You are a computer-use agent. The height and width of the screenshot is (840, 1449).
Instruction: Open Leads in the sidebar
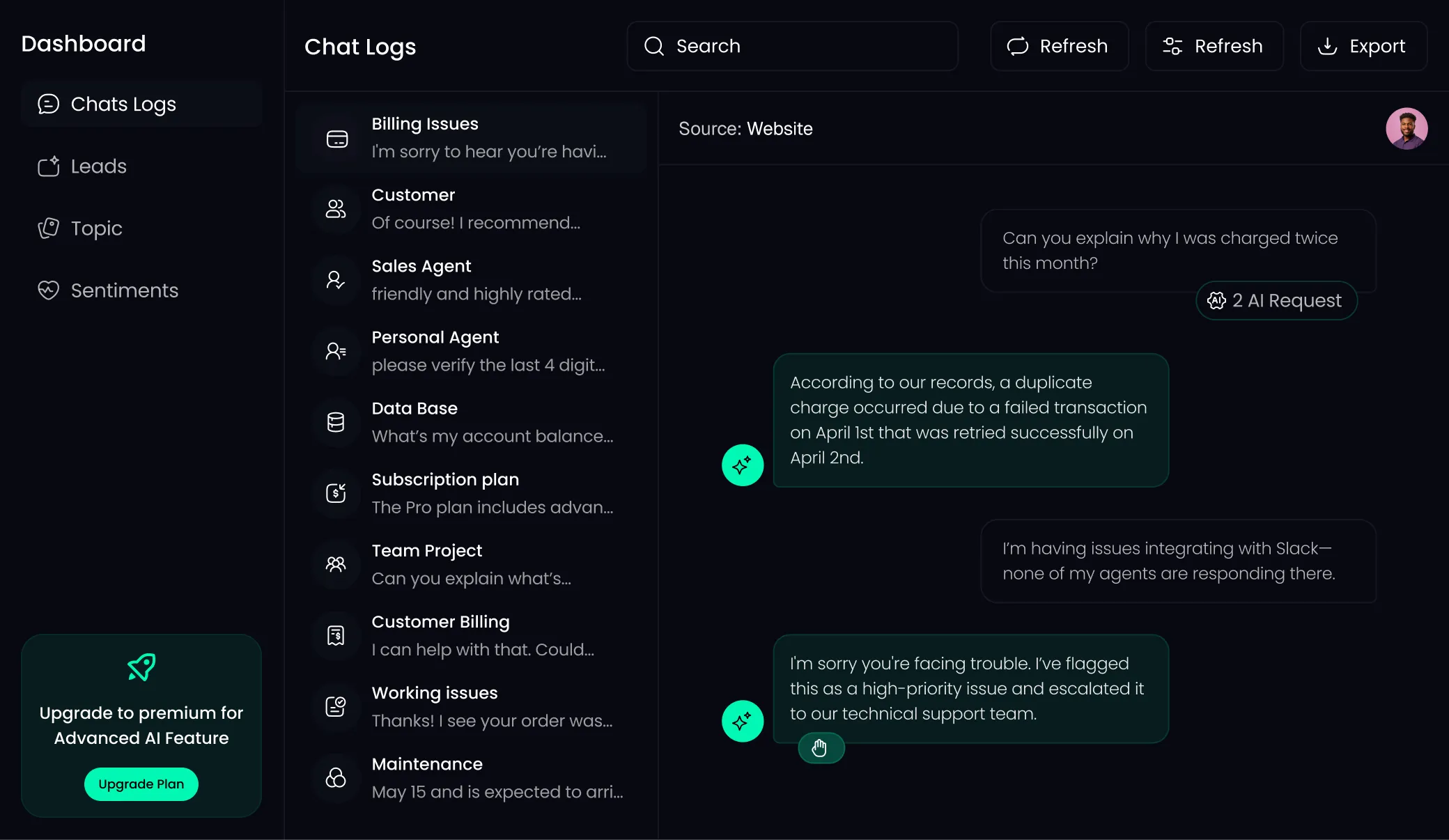click(x=98, y=166)
